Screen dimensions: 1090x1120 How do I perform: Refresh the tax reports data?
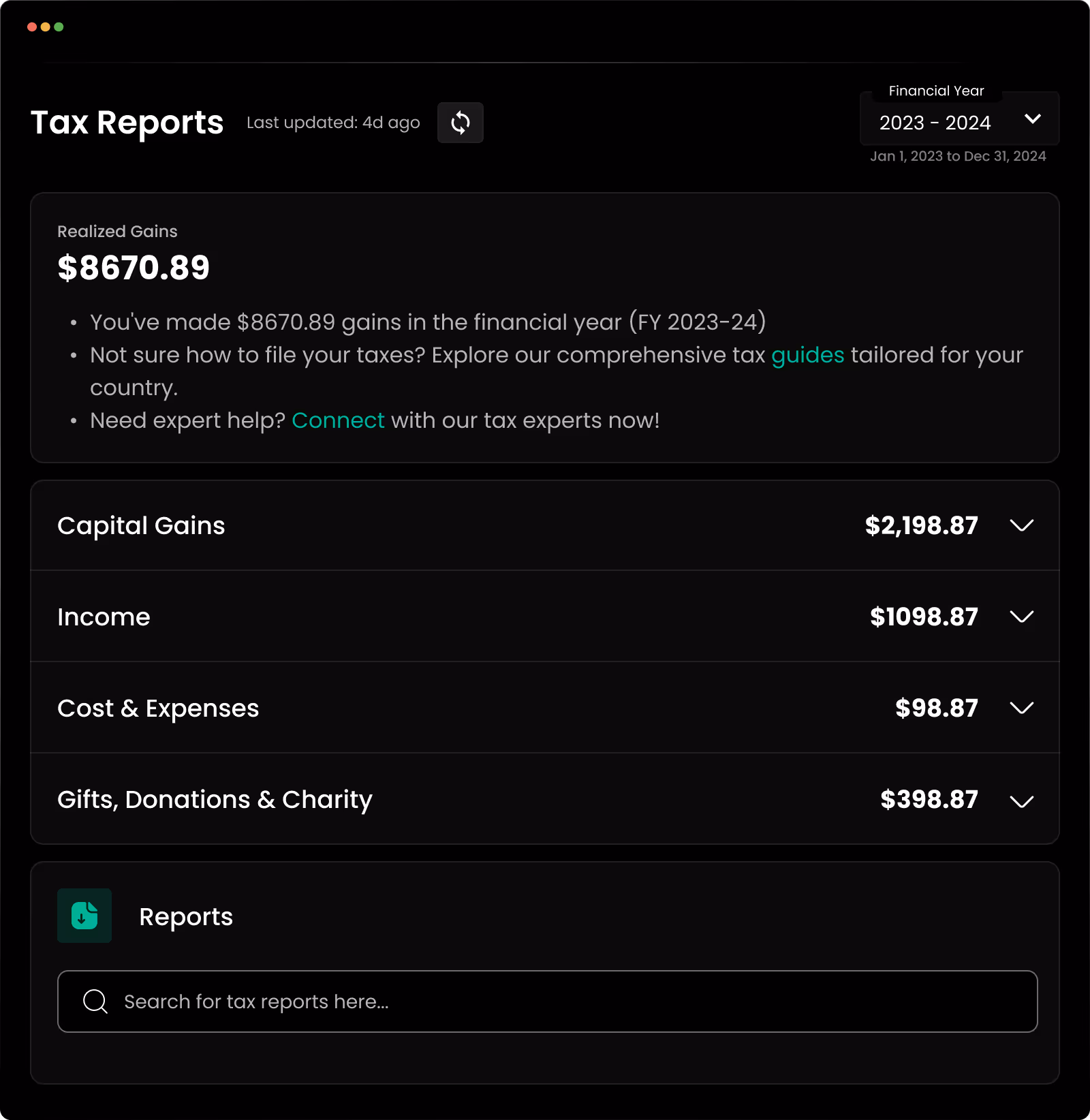pos(460,123)
